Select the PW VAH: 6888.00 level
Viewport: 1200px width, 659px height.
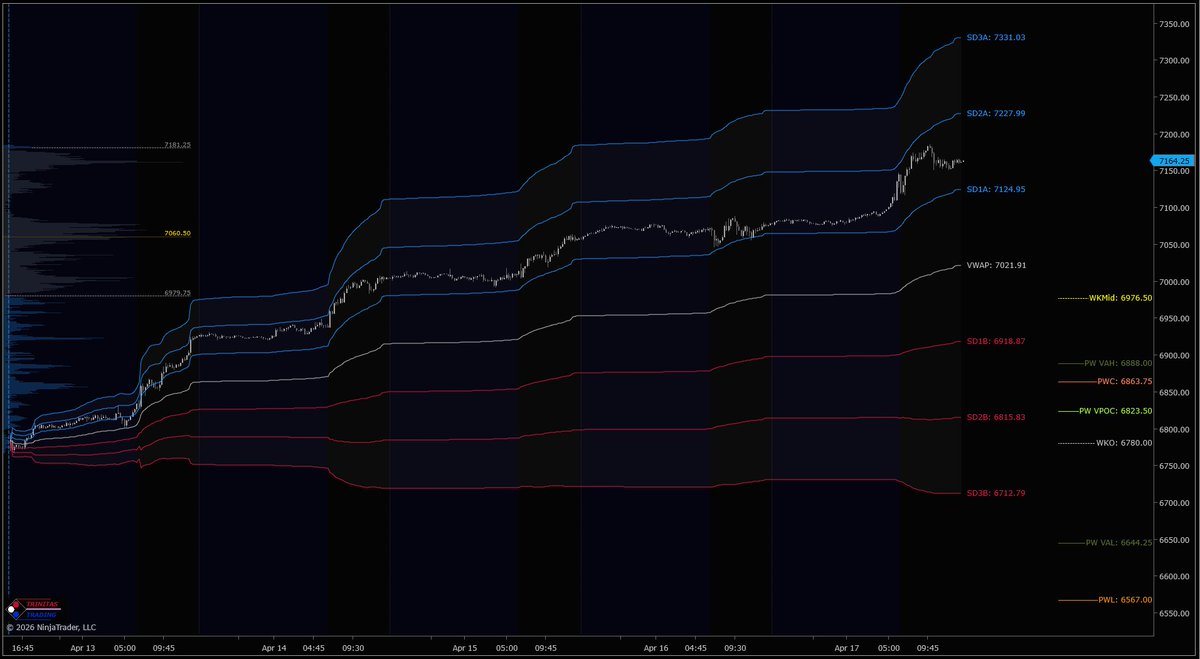click(x=1118, y=363)
